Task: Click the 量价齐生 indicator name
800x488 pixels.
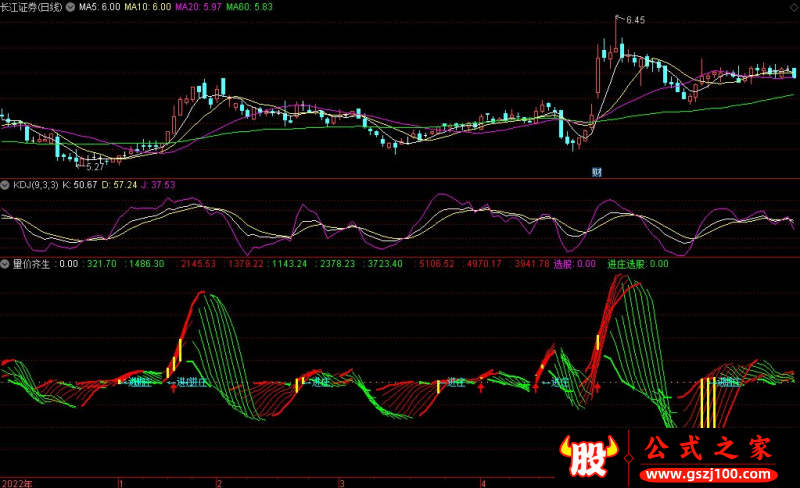Action: click(x=32, y=264)
